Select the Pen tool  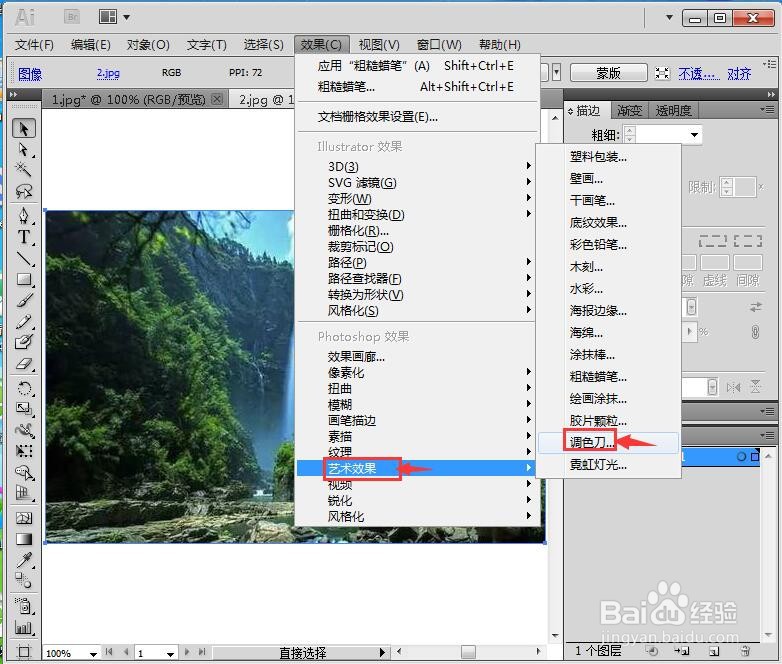(23, 216)
